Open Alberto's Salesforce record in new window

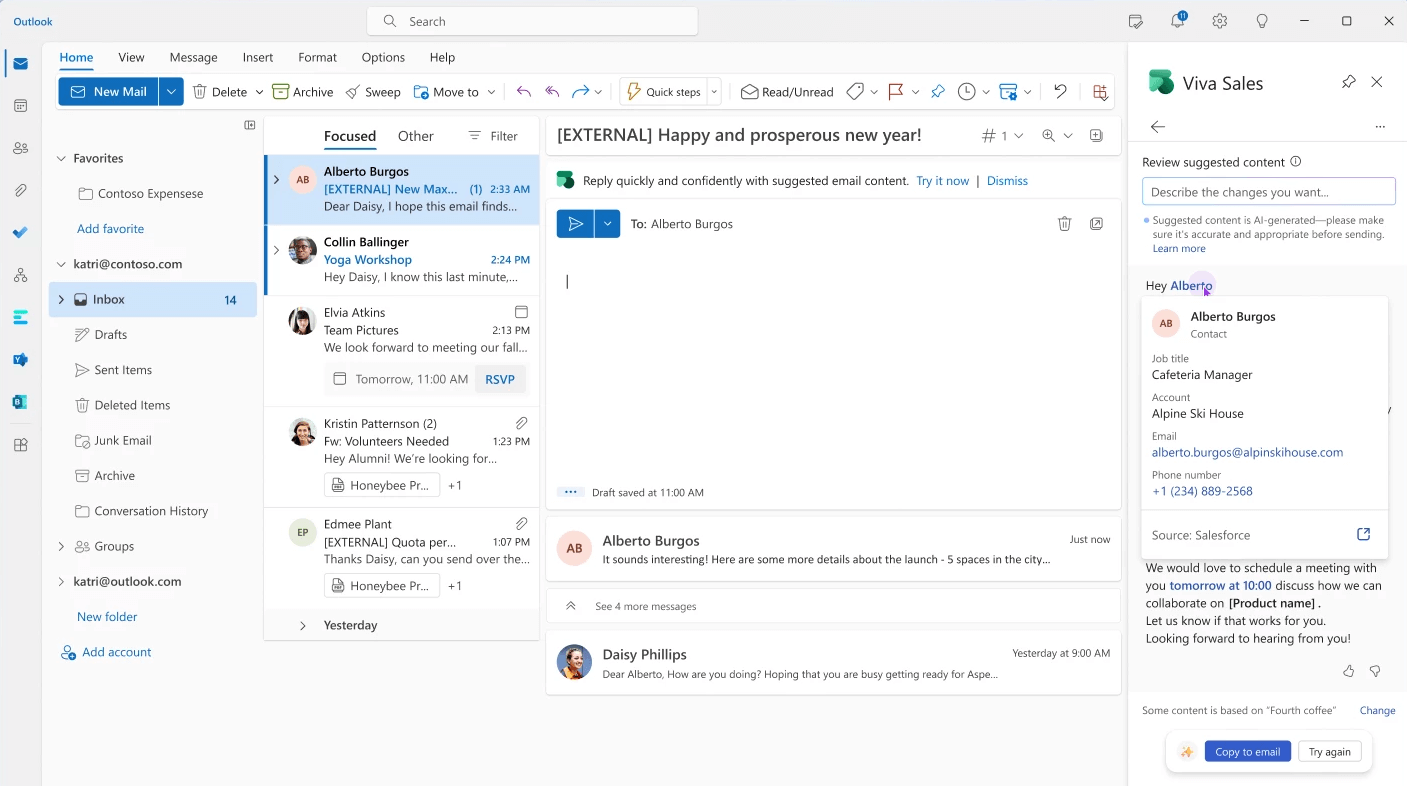[x=1363, y=535]
